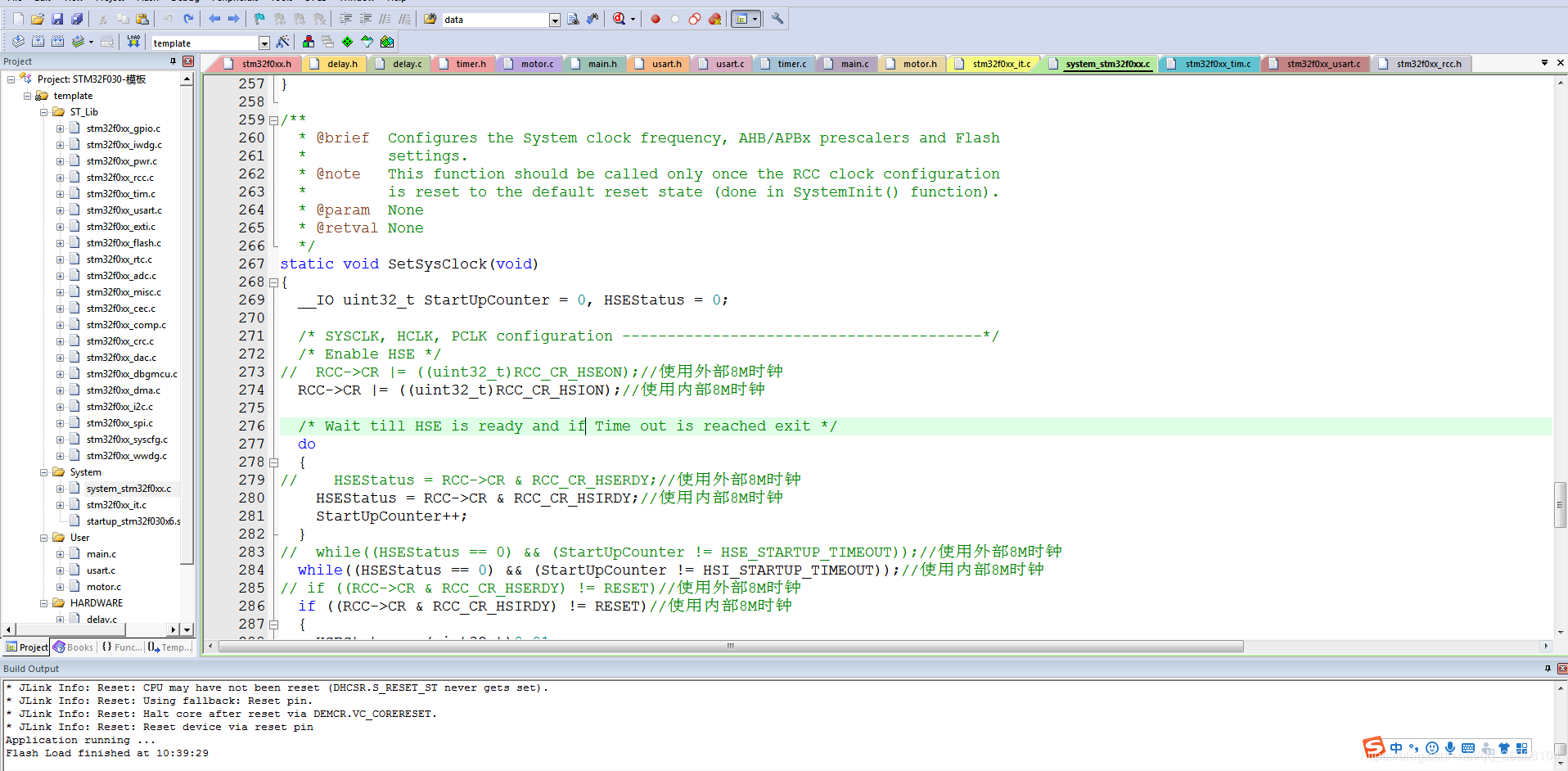Save the current file
Viewport: 1568px width, 771px height.
point(57,19)
